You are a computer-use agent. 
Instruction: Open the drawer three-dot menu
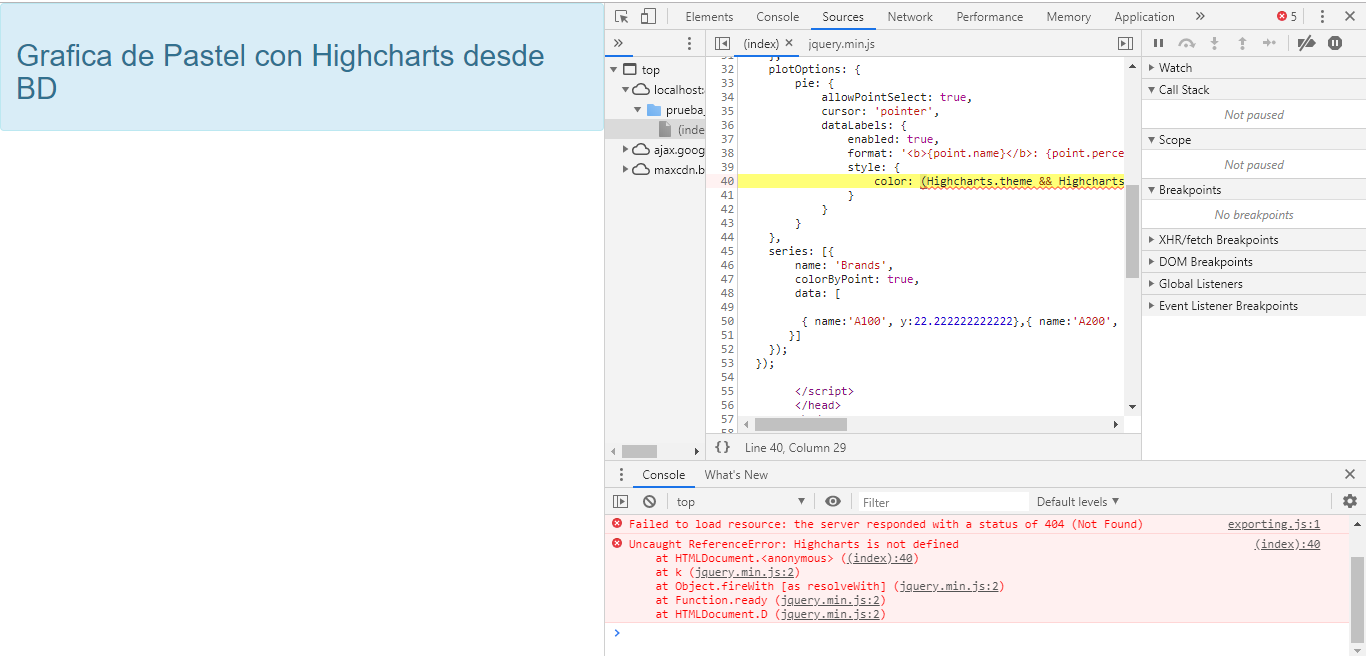point(621,475)
